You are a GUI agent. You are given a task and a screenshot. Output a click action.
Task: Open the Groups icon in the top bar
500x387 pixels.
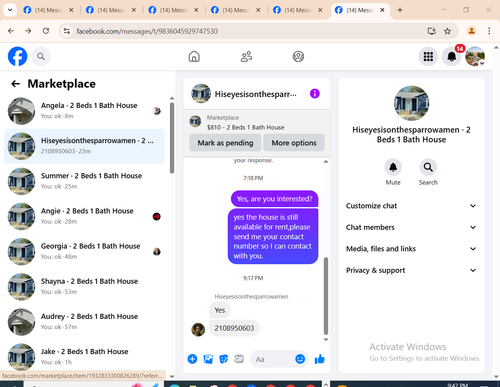[298, 56]
